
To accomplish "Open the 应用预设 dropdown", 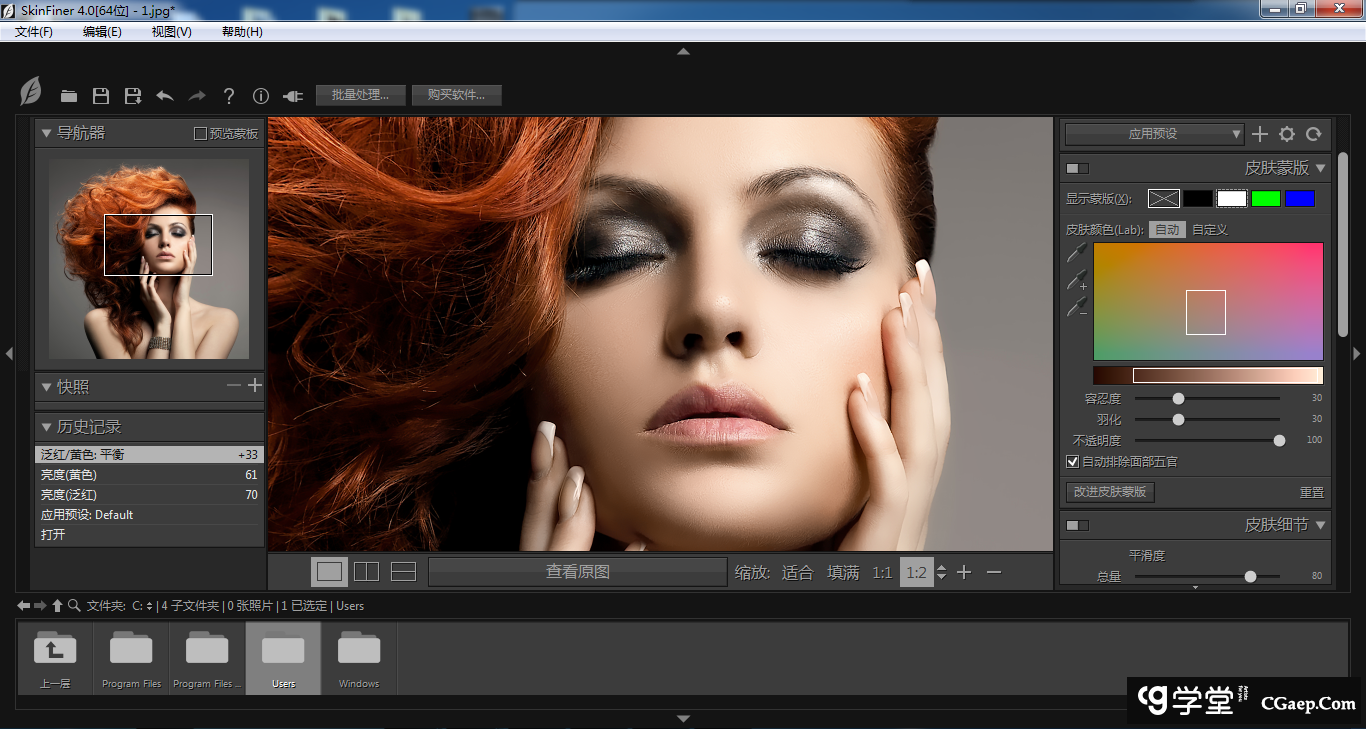I will click(x=1154, y=134).
